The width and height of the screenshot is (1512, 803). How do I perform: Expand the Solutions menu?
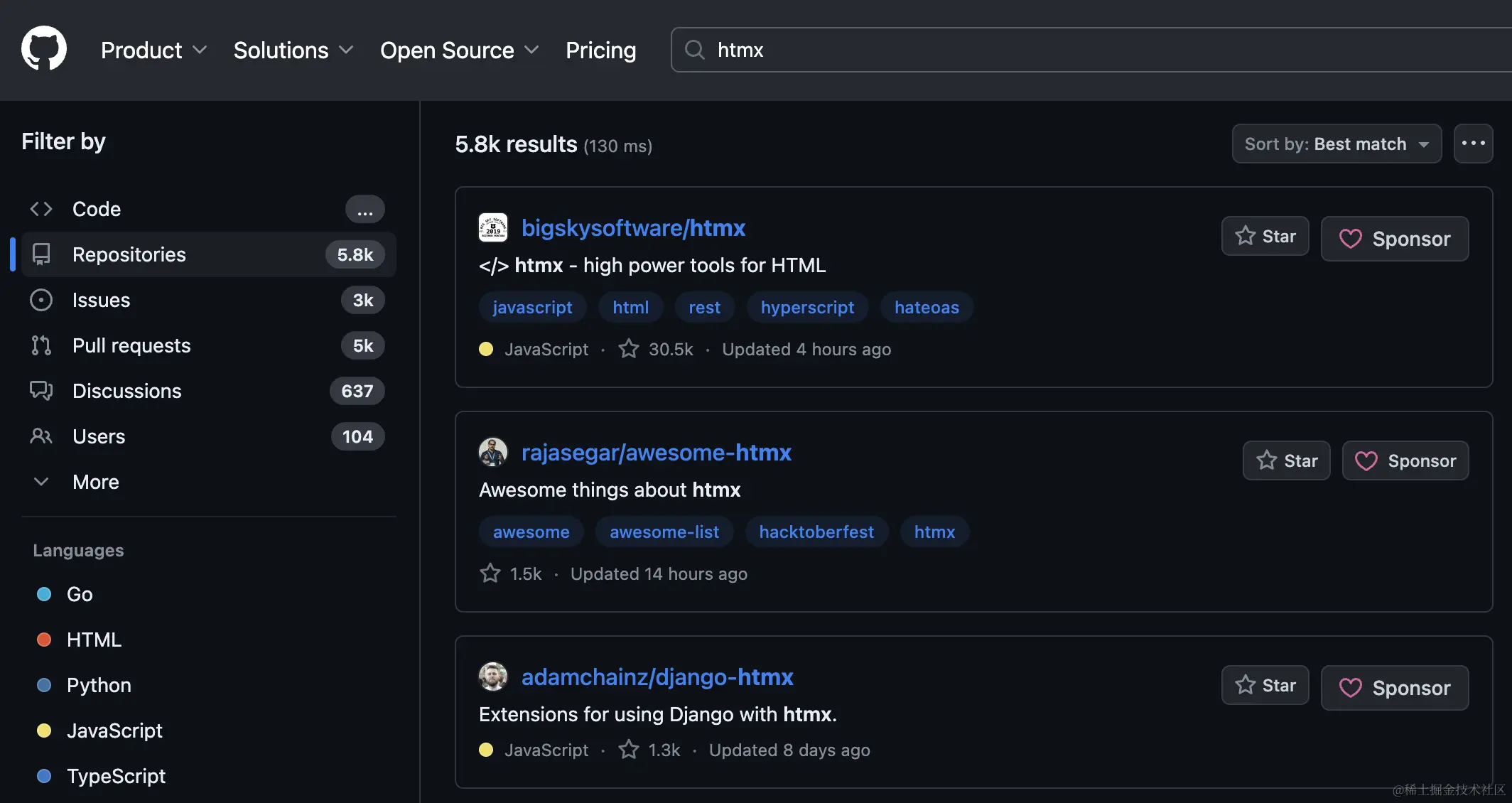pos(293,50)
